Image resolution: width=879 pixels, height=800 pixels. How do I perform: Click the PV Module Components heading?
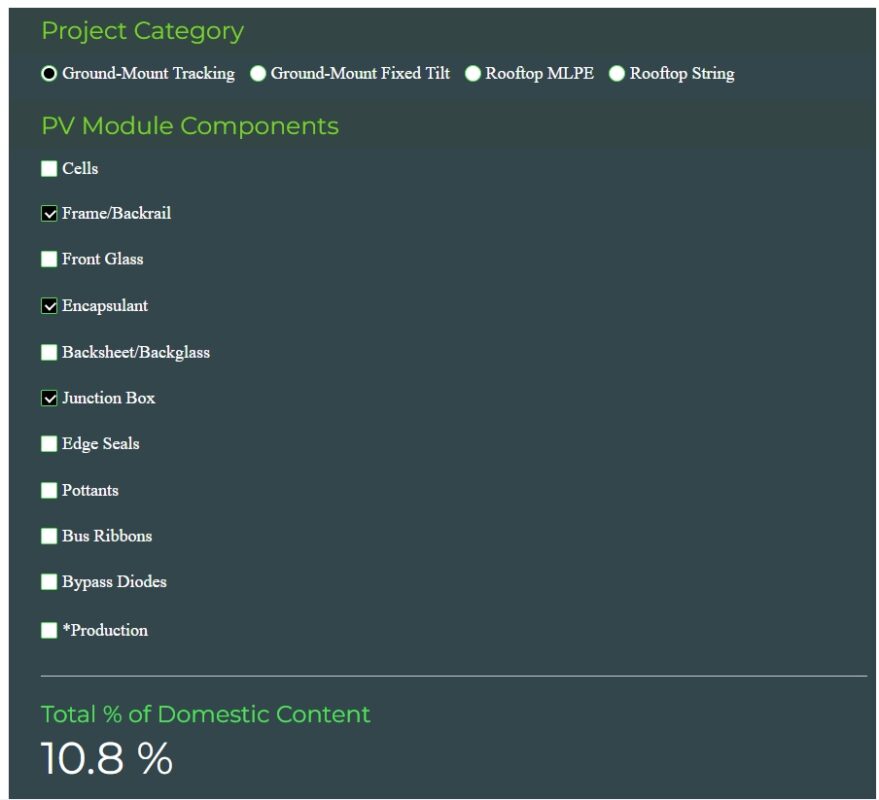[x=189, y=126]
